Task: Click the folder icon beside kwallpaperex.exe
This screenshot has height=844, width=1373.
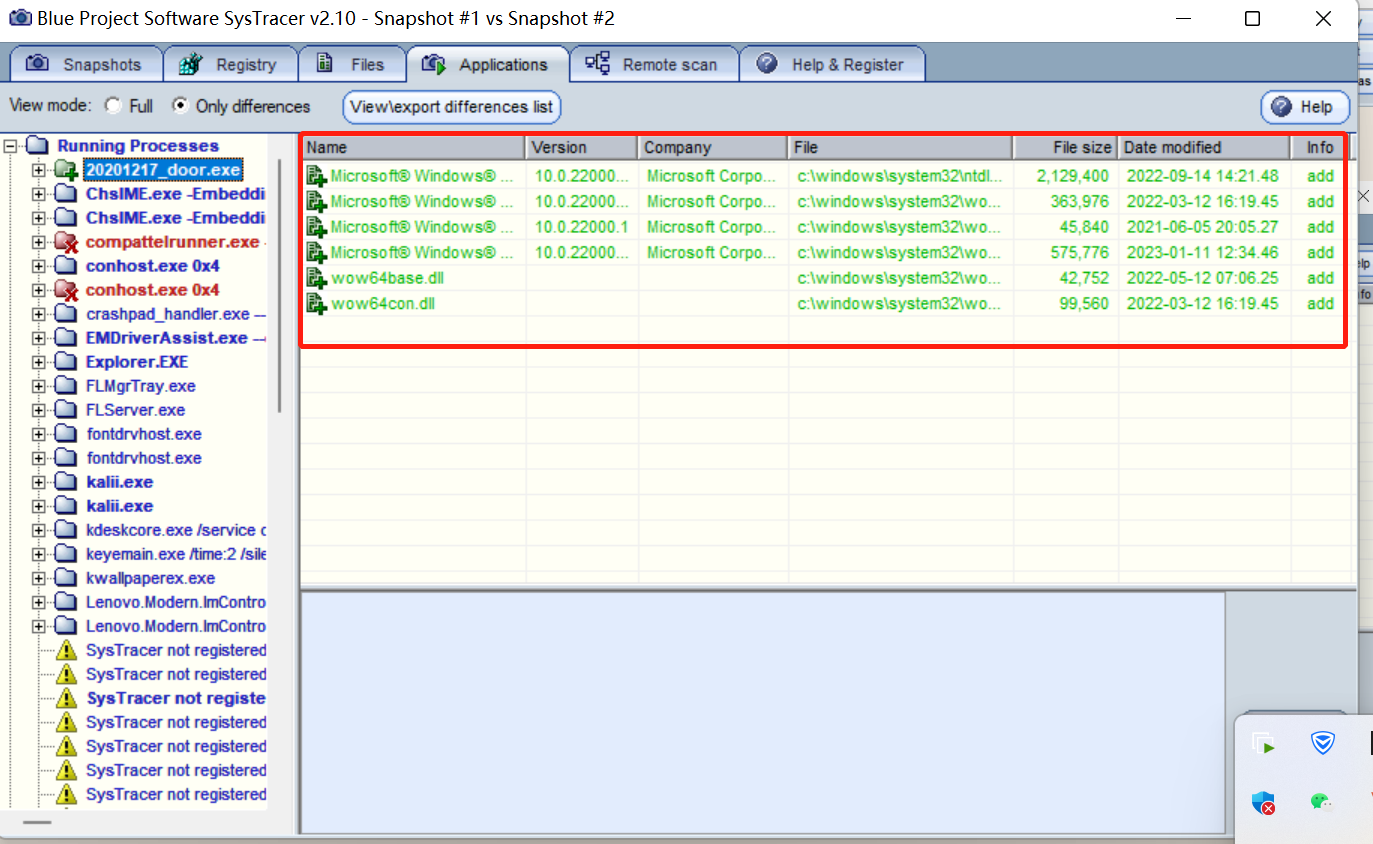Action: (x=66, y=578)
